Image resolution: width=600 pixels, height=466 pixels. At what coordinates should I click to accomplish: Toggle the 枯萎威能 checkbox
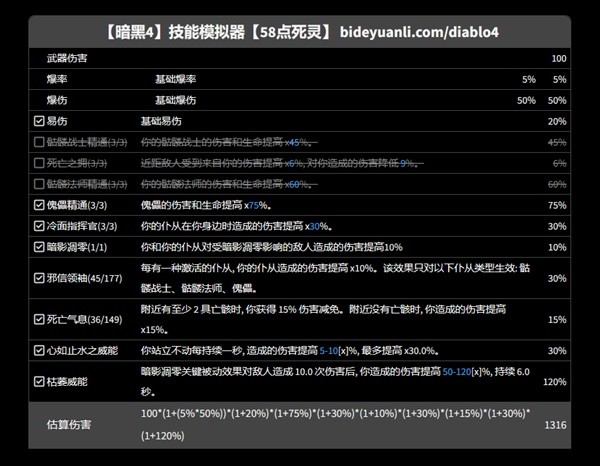(x=39, y=381)
